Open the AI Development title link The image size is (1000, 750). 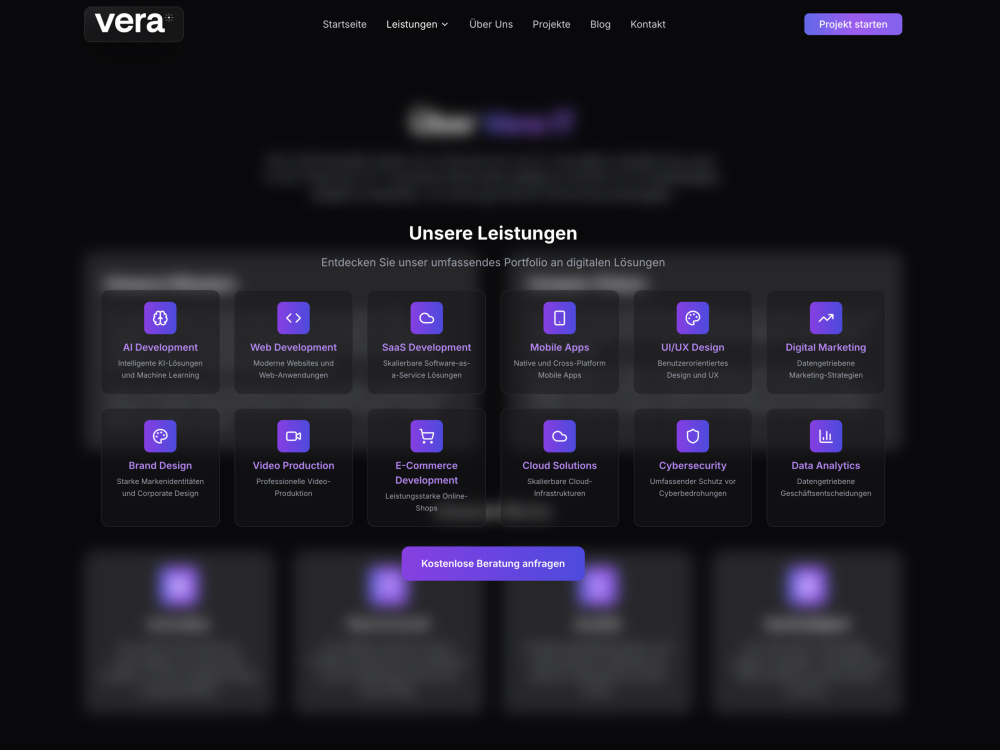160,348
